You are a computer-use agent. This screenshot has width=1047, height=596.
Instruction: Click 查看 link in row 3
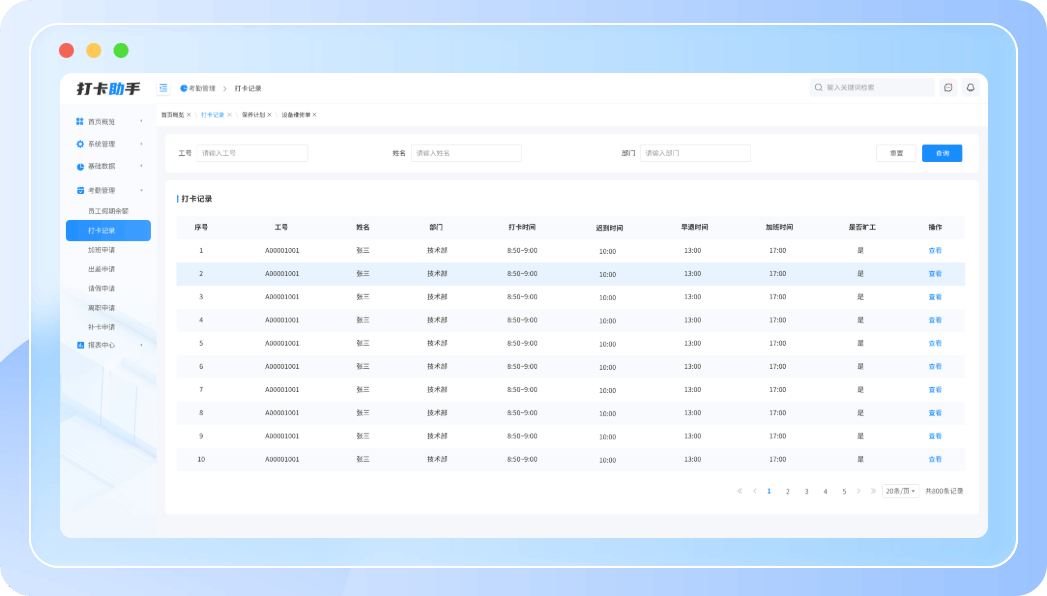tap(935, 297)
